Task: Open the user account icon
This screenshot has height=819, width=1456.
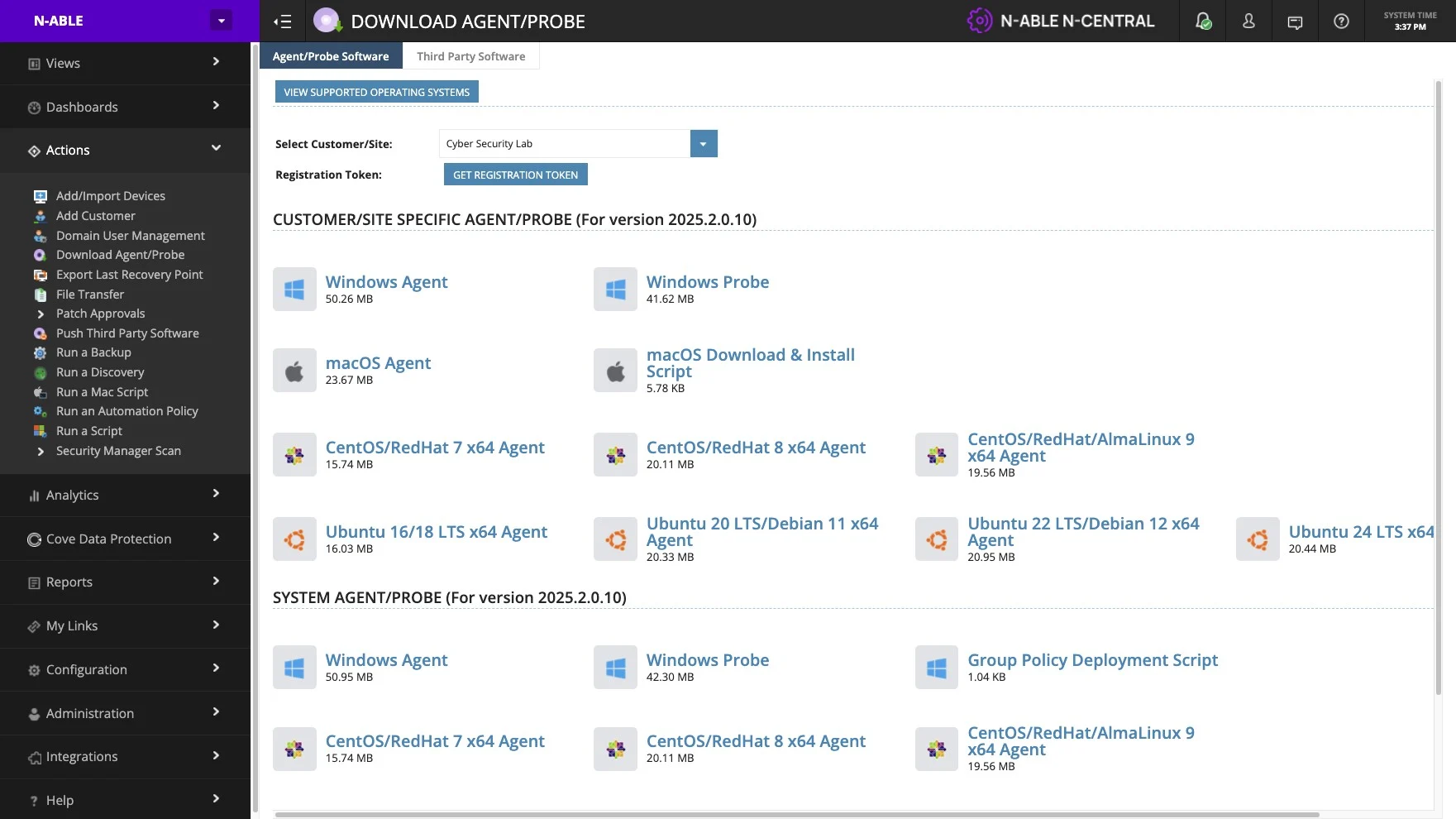Action: (1248, 22)
